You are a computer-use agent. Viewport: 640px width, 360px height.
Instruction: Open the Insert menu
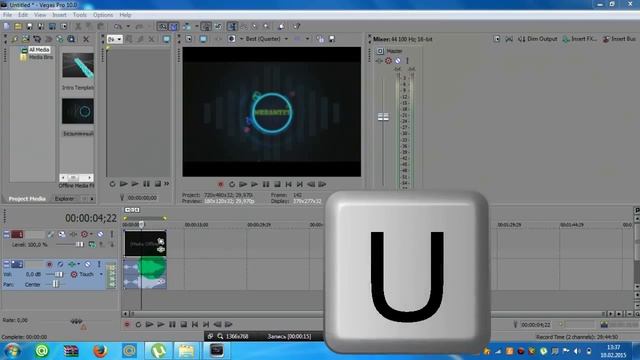[59, 15]
